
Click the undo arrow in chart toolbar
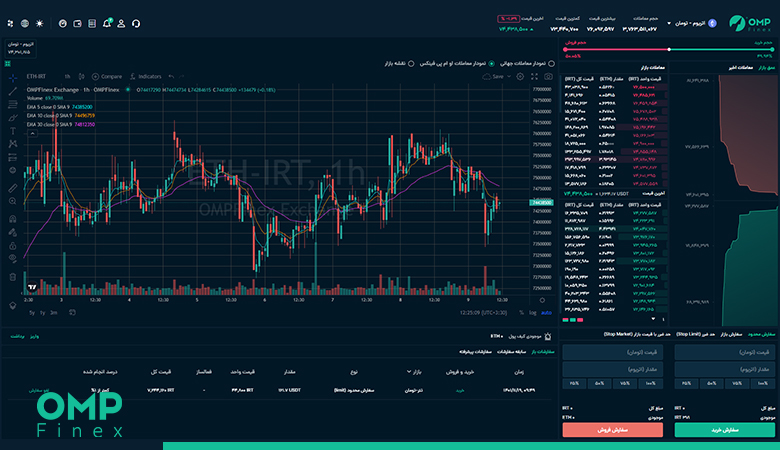[x=171, y=77]
